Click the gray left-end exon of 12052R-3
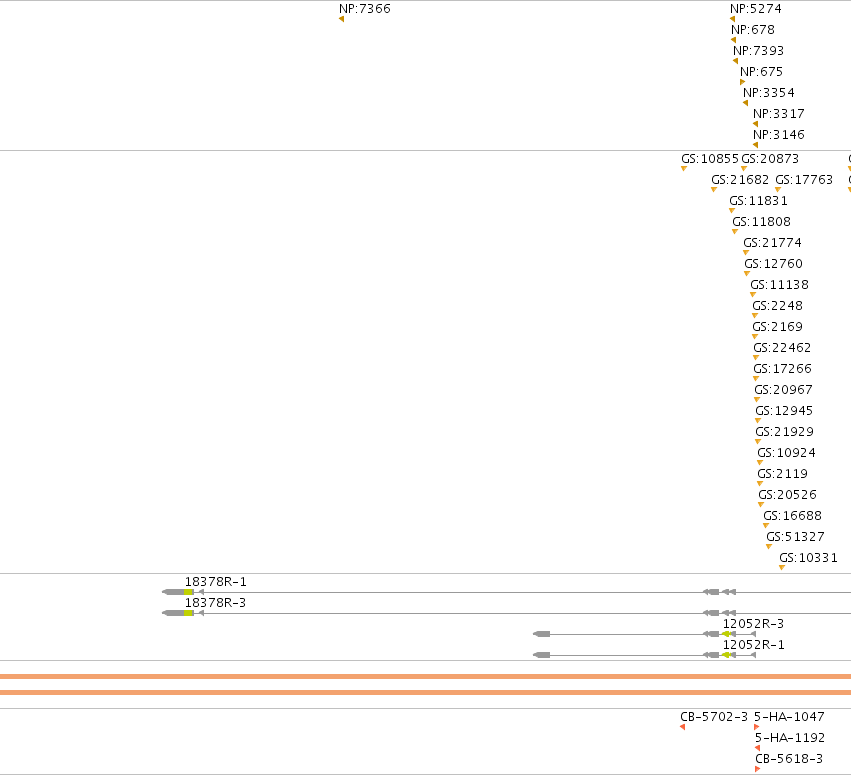This screenshot has height=775, width=851. coord(542,634)
